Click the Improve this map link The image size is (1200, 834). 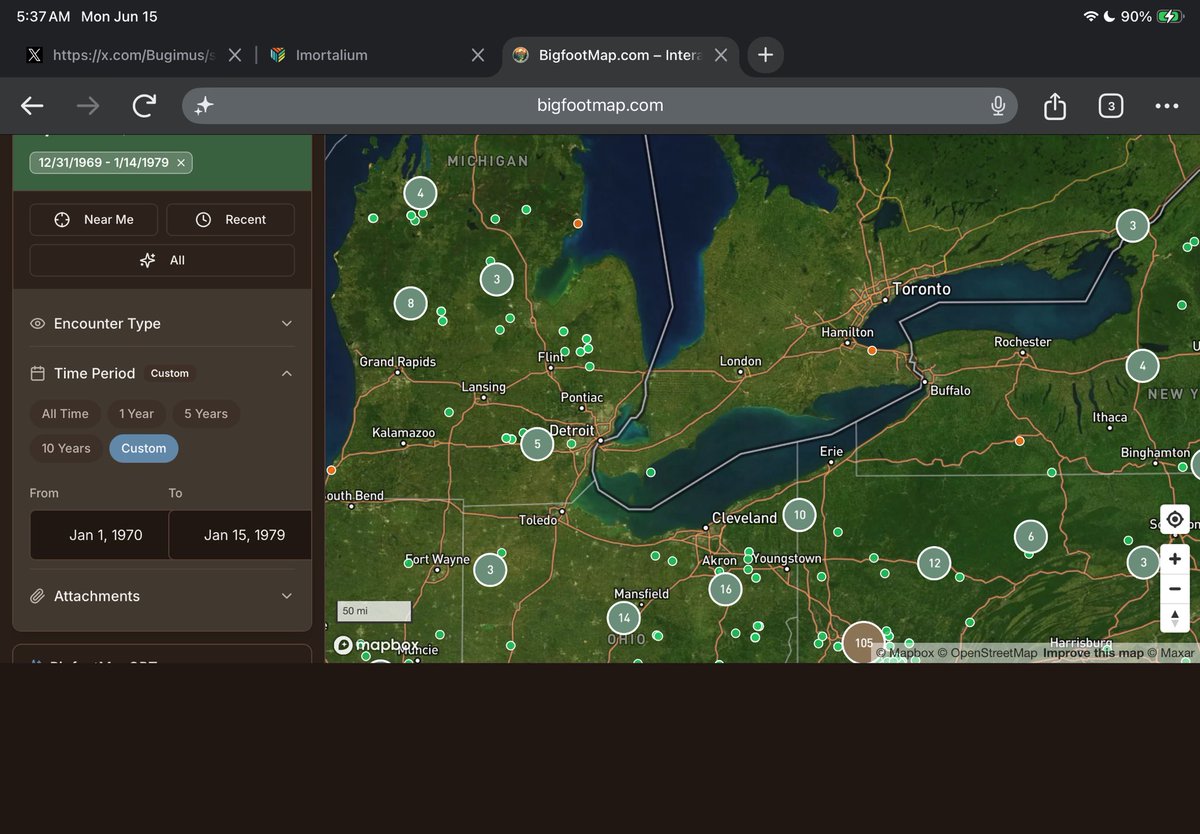1092,653
